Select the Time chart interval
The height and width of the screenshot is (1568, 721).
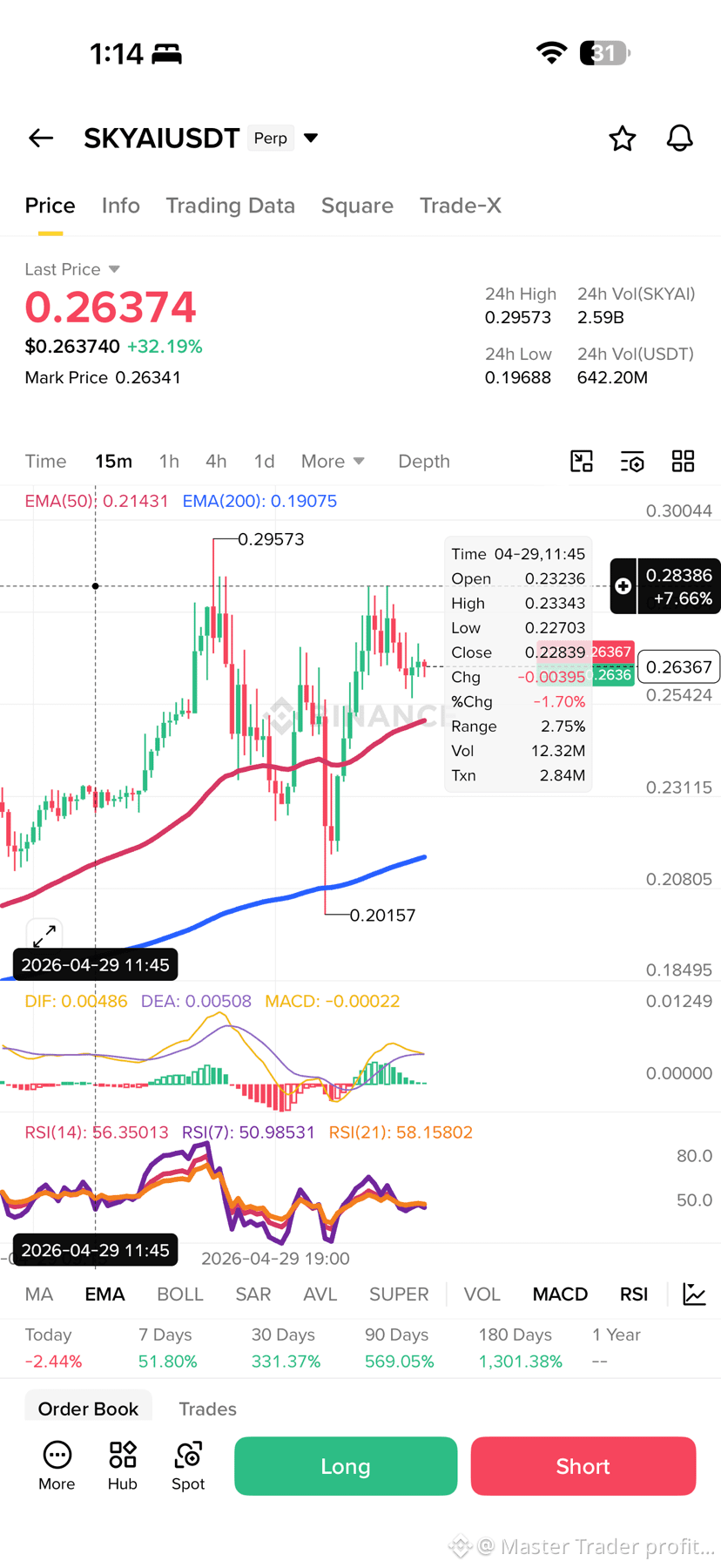(45, 461)
